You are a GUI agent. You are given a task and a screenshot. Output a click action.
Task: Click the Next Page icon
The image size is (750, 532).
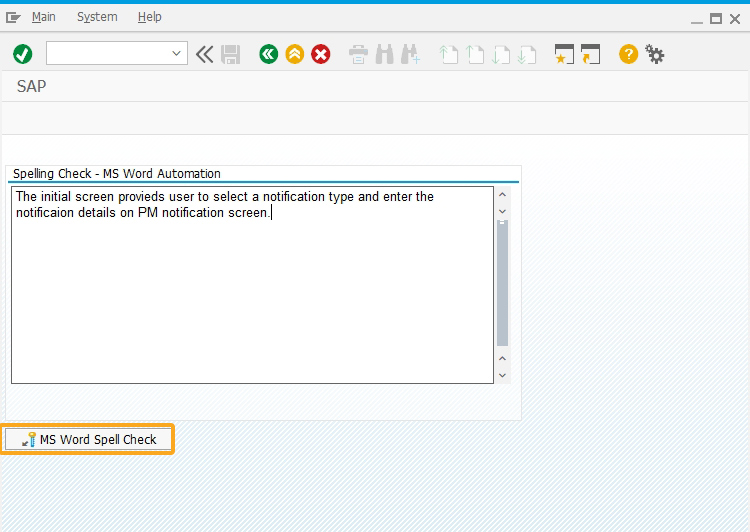click(500, 54)
